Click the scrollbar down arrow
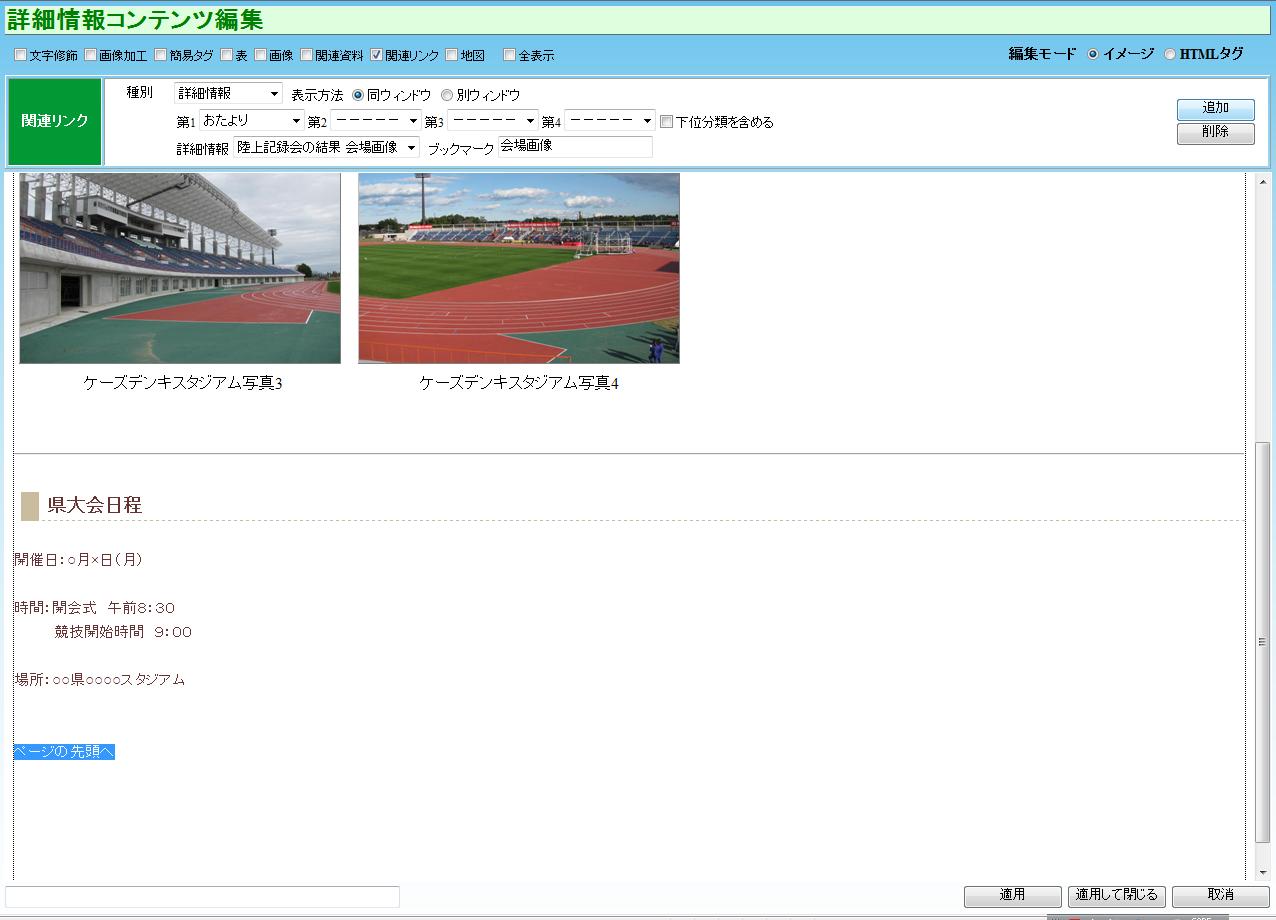1276x920 pixels. pos(1262,872)
